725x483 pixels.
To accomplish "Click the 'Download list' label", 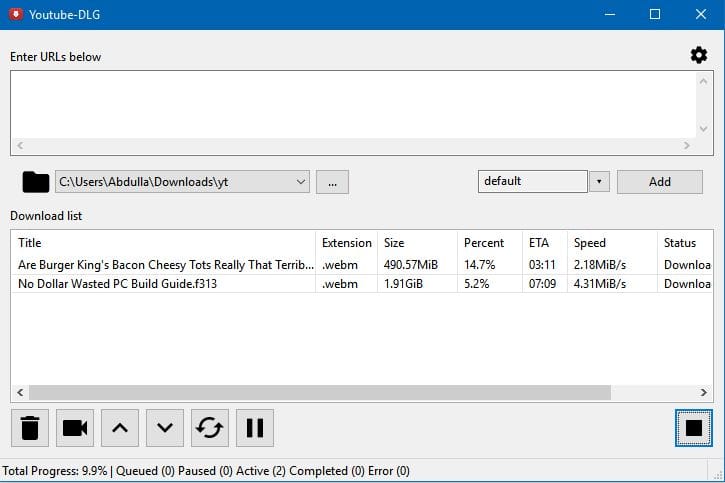I will coord(46,216).
